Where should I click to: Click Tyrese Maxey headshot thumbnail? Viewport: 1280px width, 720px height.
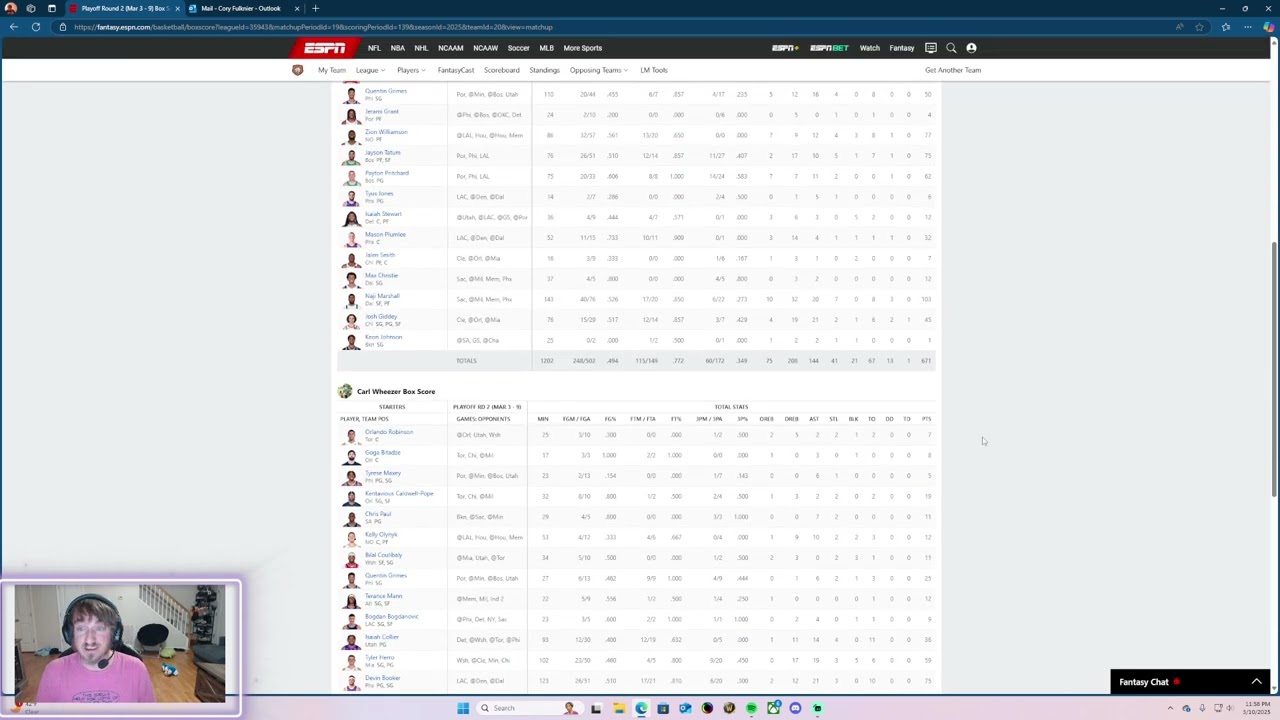351,476
